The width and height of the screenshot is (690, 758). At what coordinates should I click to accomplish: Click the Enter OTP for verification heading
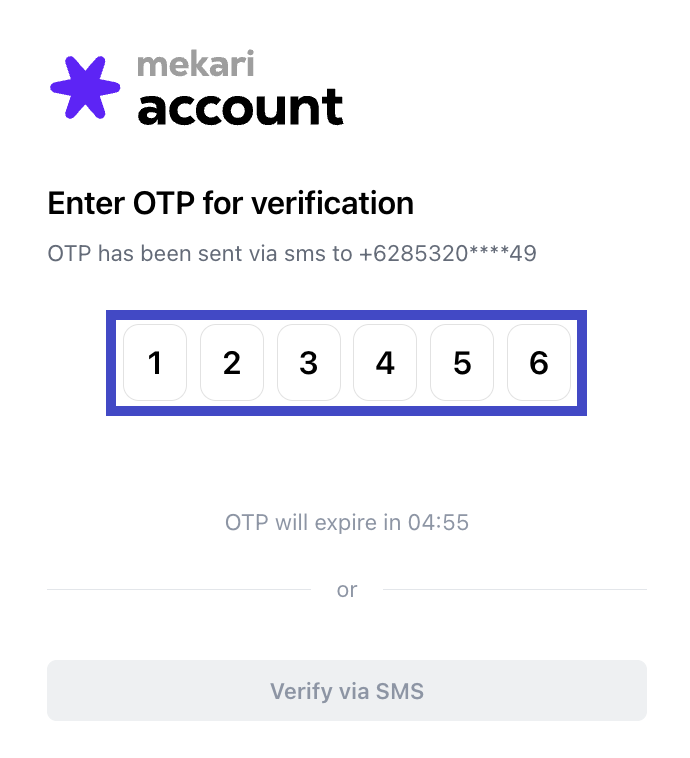pos(230,204)
